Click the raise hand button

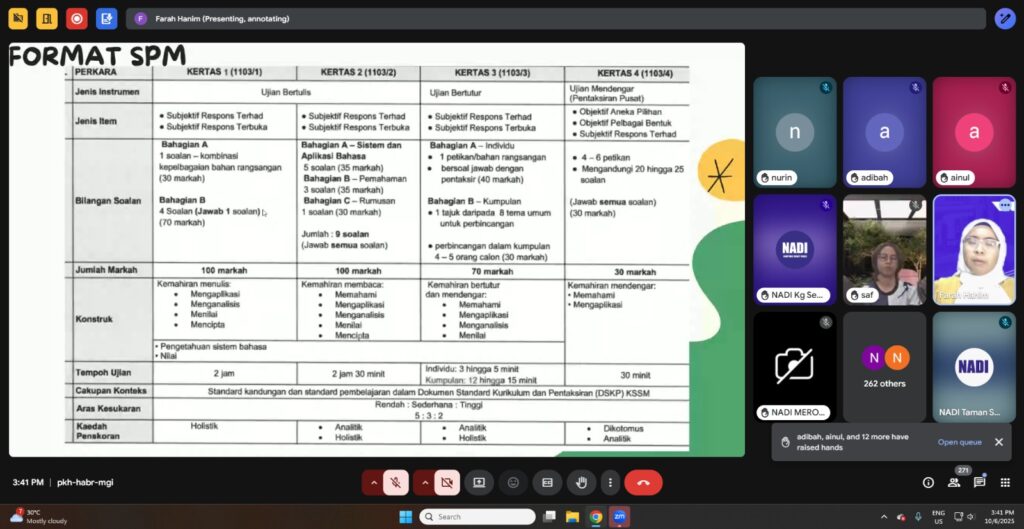click(x=581, y=483)
